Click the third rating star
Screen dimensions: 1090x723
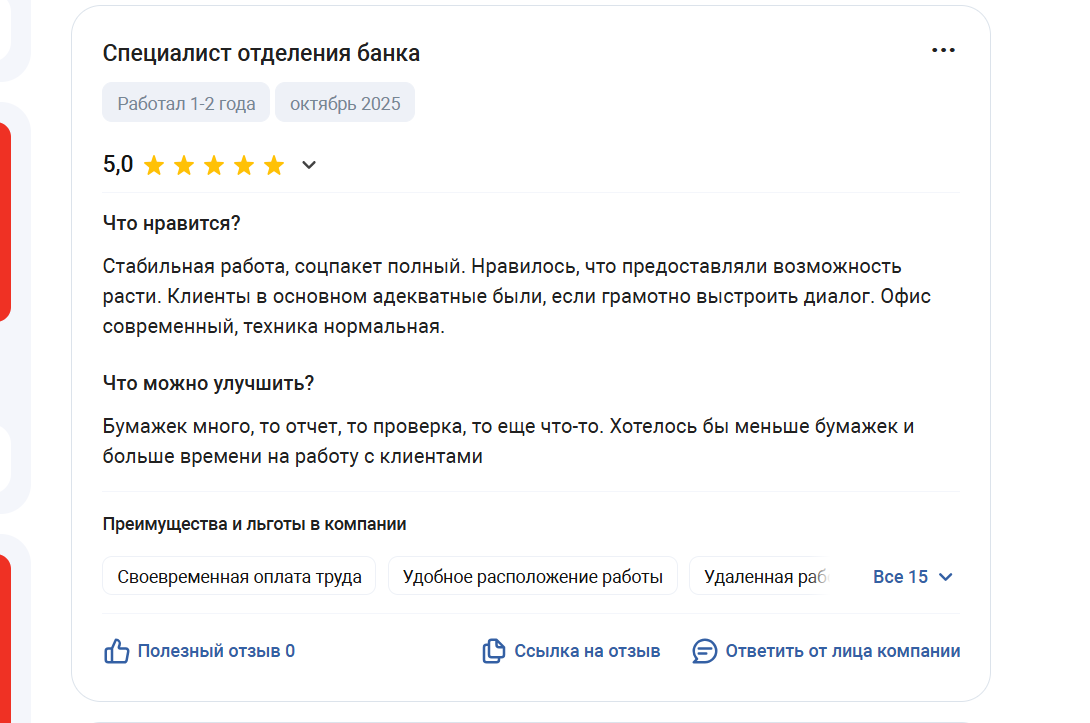[x=214, y=165]
